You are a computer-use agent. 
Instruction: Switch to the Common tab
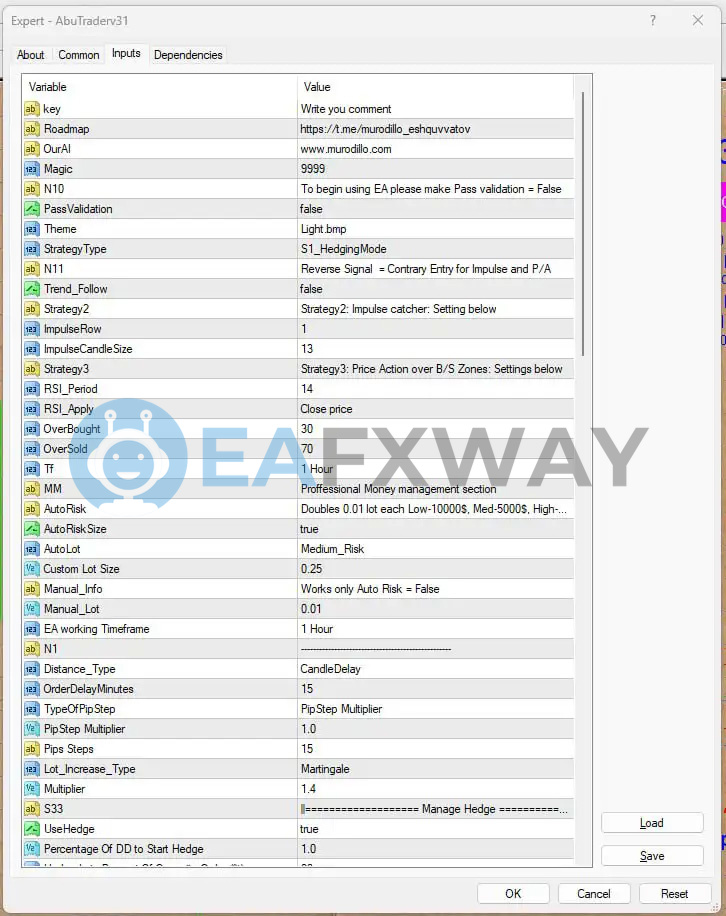click(x=79, y=55)
